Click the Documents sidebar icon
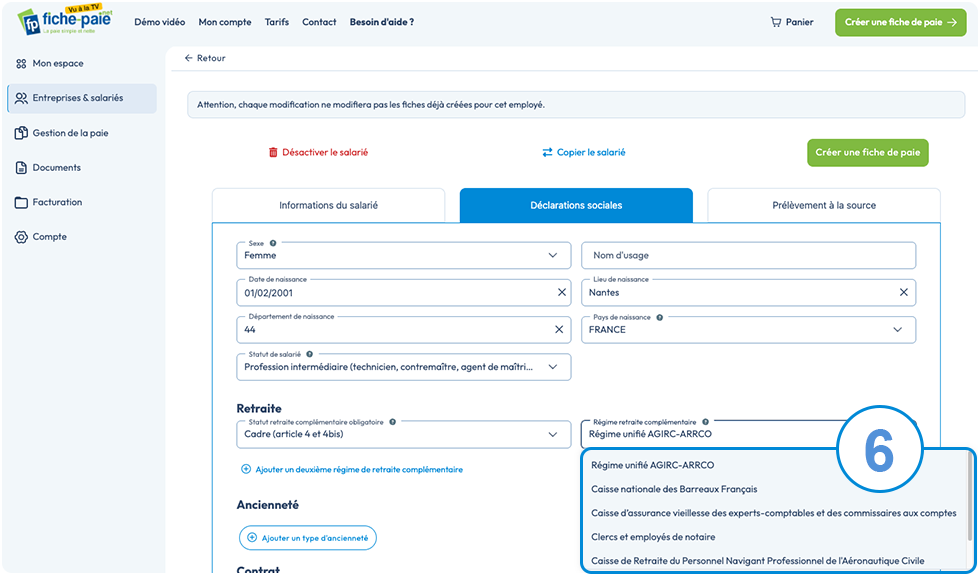Viewport: 980px width, 583px height. 21,167
